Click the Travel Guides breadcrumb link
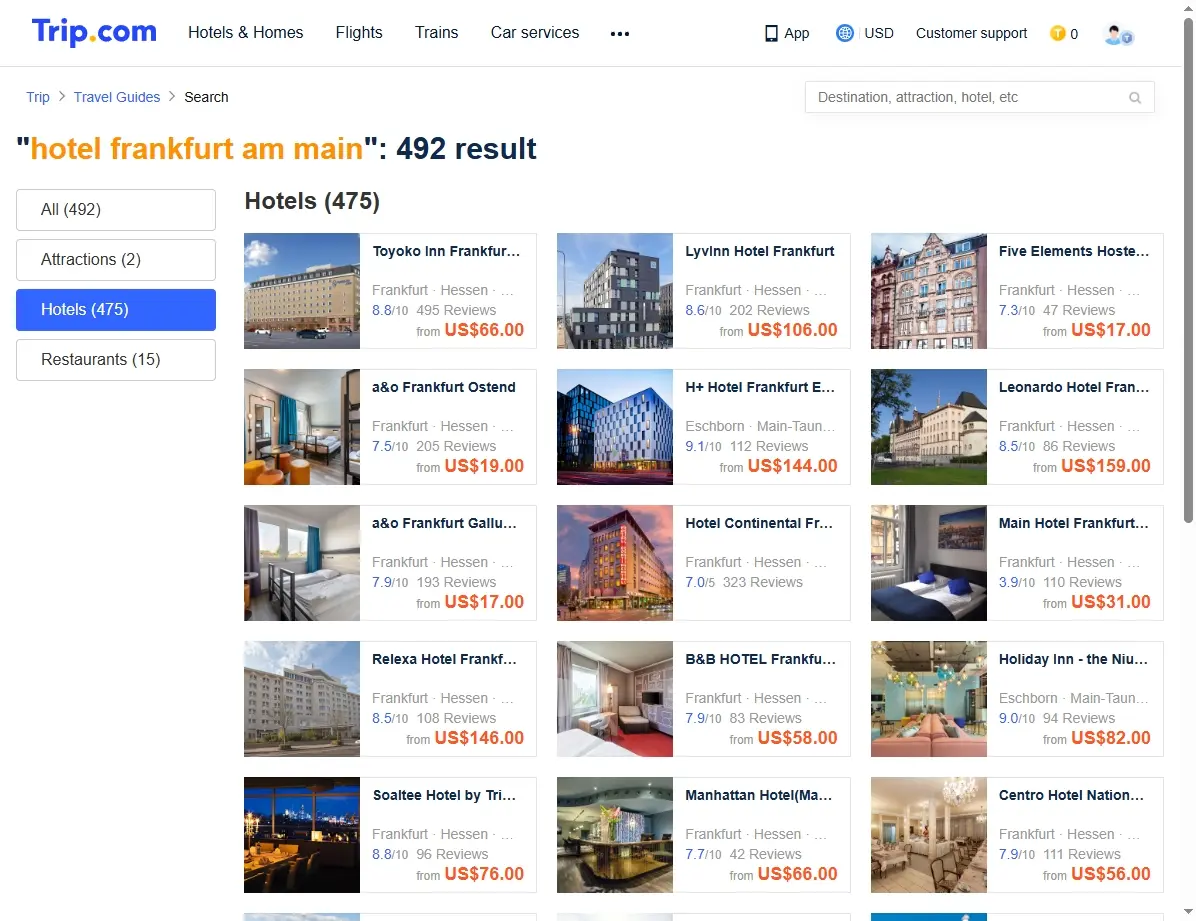The width and height of the screenshot is (1196, 921). (117, 97)
